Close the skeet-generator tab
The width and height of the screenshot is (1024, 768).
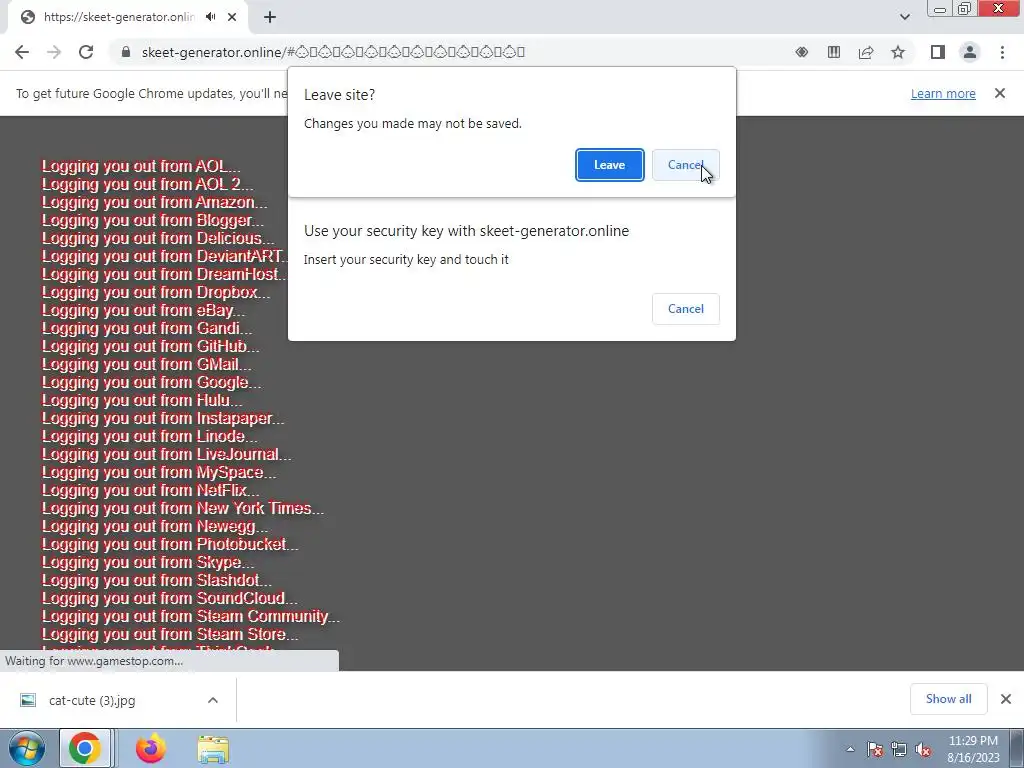click(232, 17)
